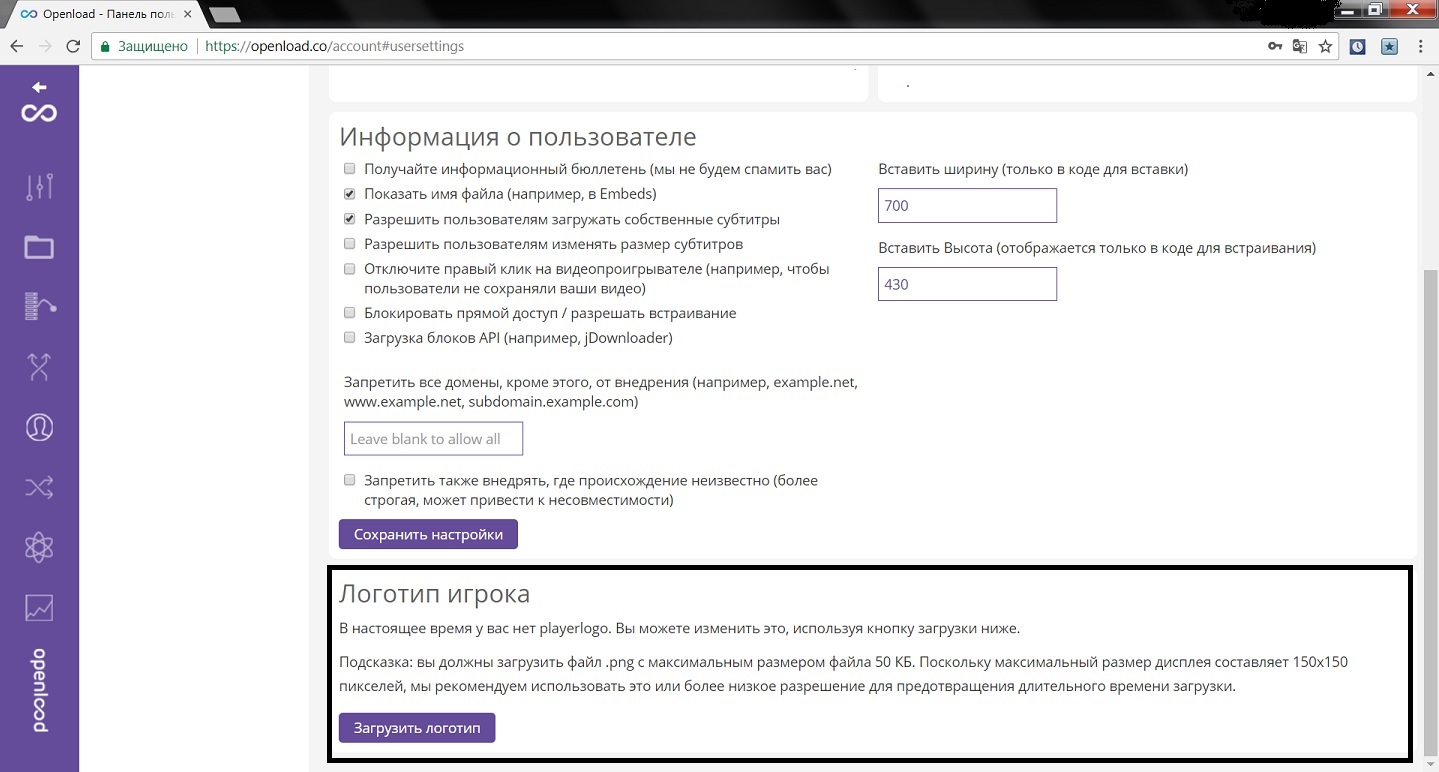Screen dimensions: 1439x772
Task: Uncheck the 'Показать имя файла' checkbox
Action: (x=350, y=193)
